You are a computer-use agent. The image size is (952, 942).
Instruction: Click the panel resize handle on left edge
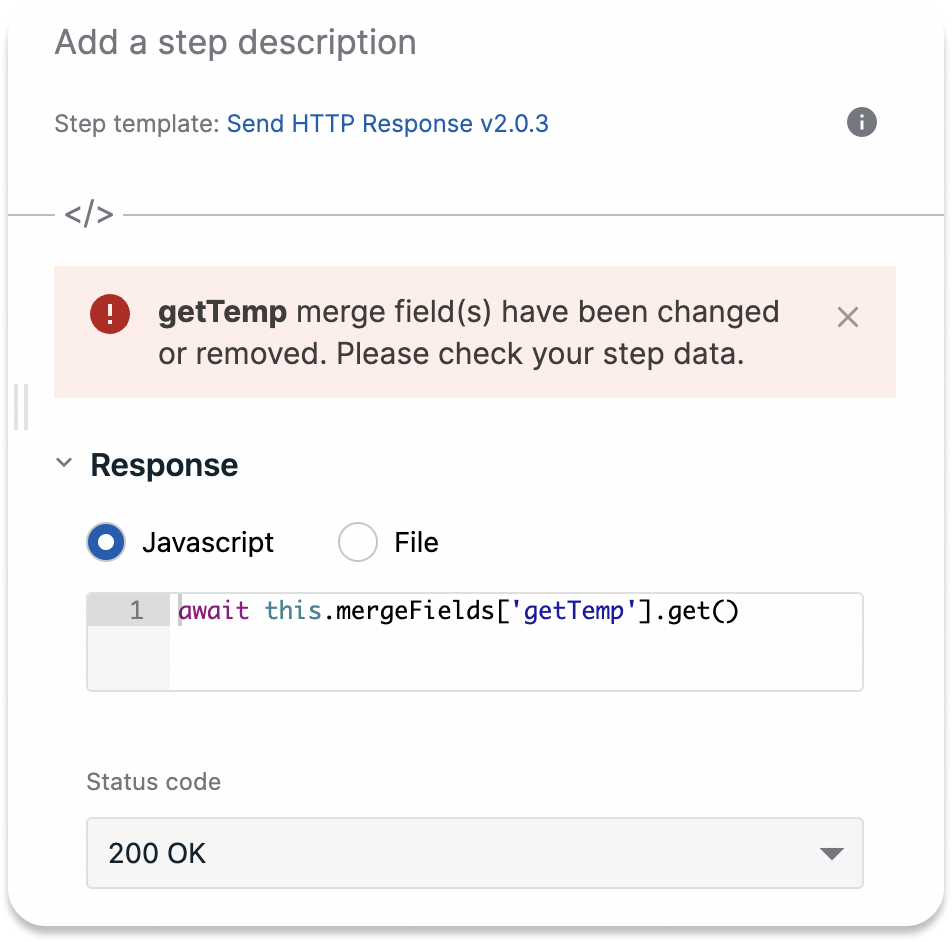pos(21,407)
